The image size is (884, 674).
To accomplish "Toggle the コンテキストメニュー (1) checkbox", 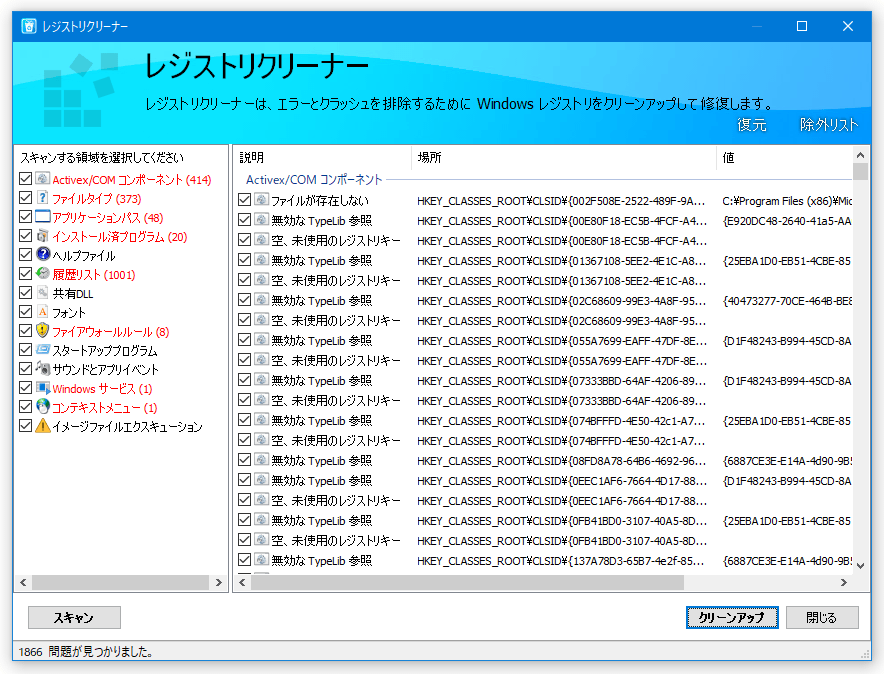I will pyautogui.click(x=25, y=407).
